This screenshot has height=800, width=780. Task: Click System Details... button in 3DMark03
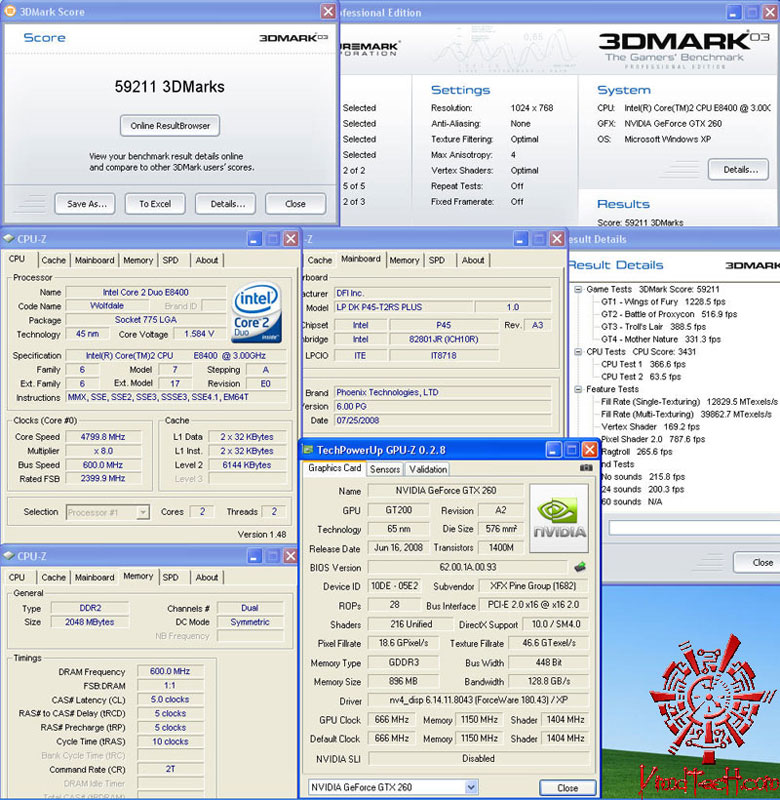738,169
